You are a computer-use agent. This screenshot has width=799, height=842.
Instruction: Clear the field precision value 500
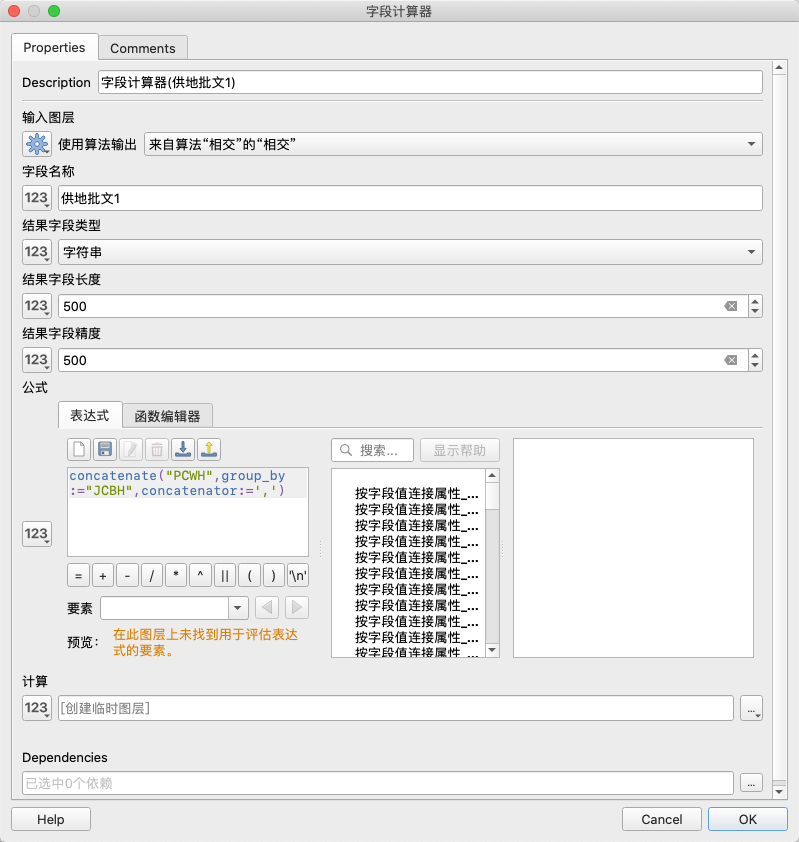click(x=731, y=360)
